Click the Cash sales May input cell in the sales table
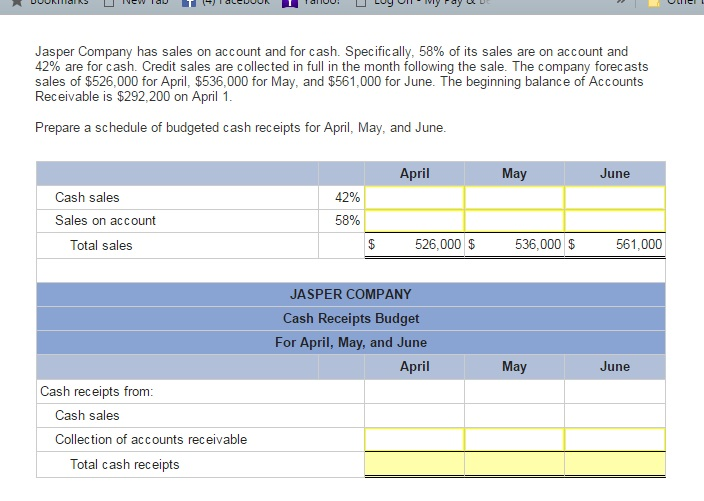This screenshot has width=704, height=501. pyautogui.click(x=515, y=198)
